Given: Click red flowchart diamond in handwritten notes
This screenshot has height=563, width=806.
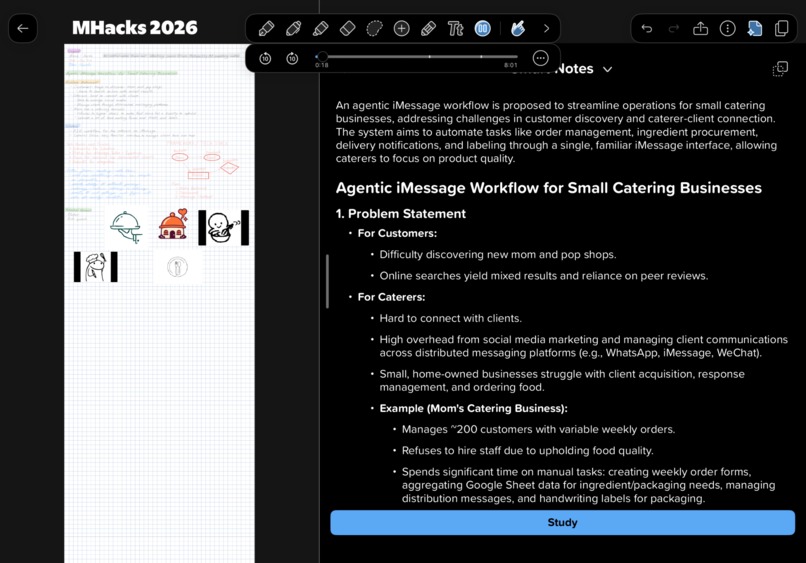Looking at the screenshot, I should [229, 168].
